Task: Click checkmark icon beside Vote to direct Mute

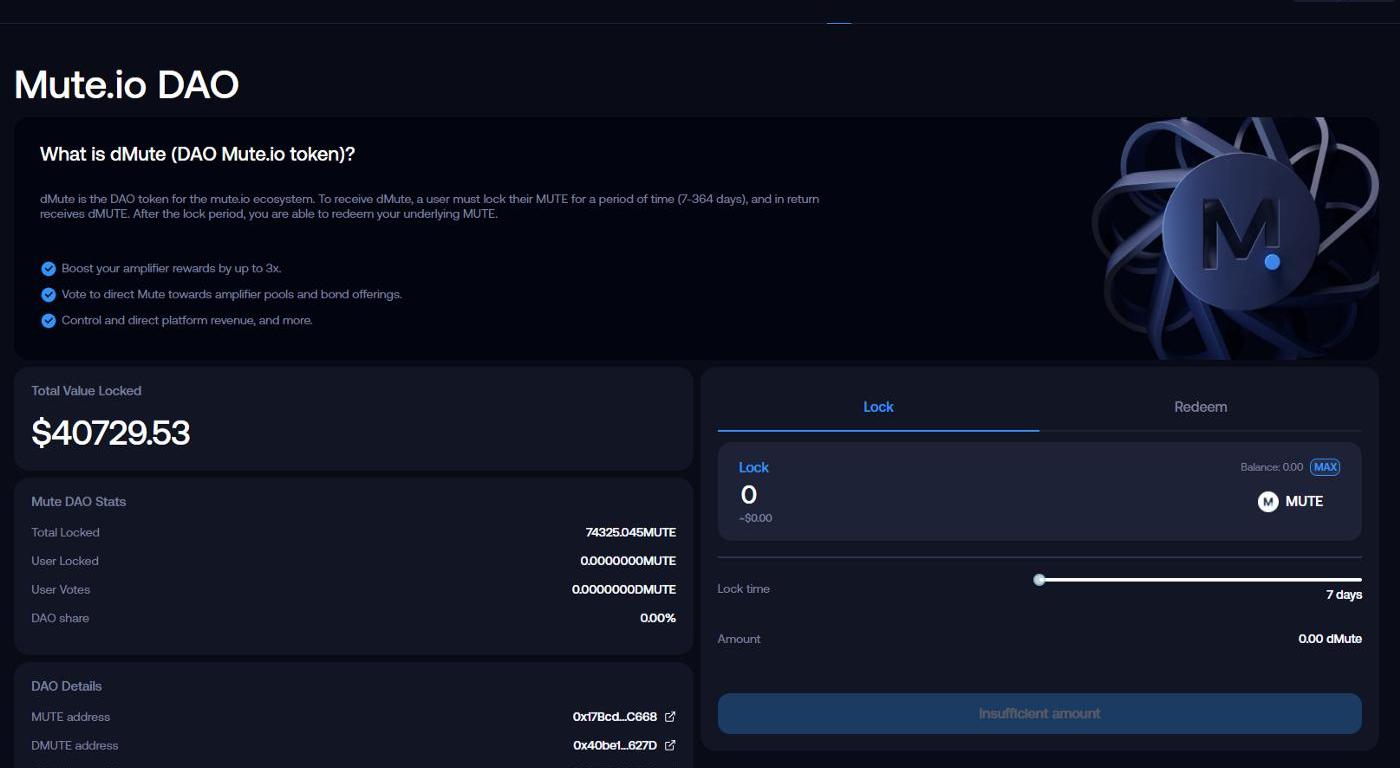Action: click(x=48, y=295)
